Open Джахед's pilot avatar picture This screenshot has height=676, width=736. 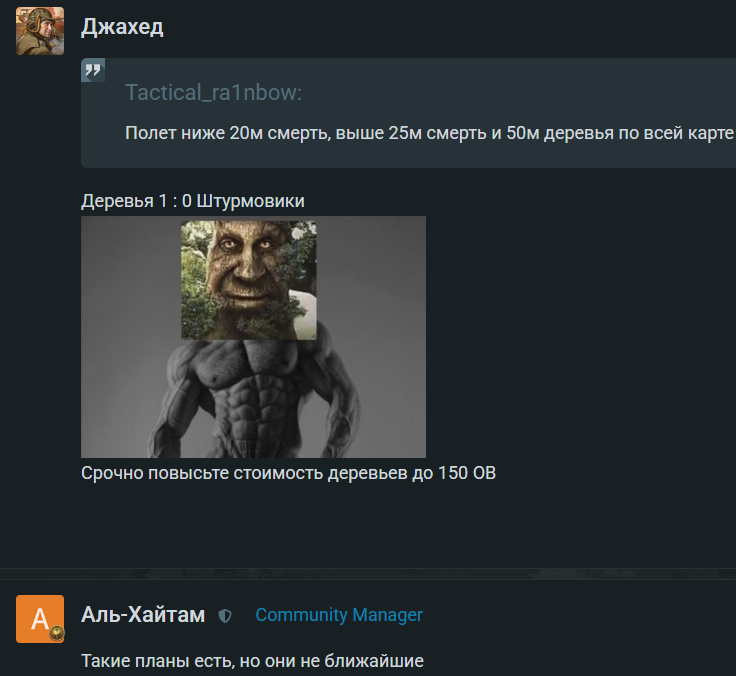(x=40, y=31)
